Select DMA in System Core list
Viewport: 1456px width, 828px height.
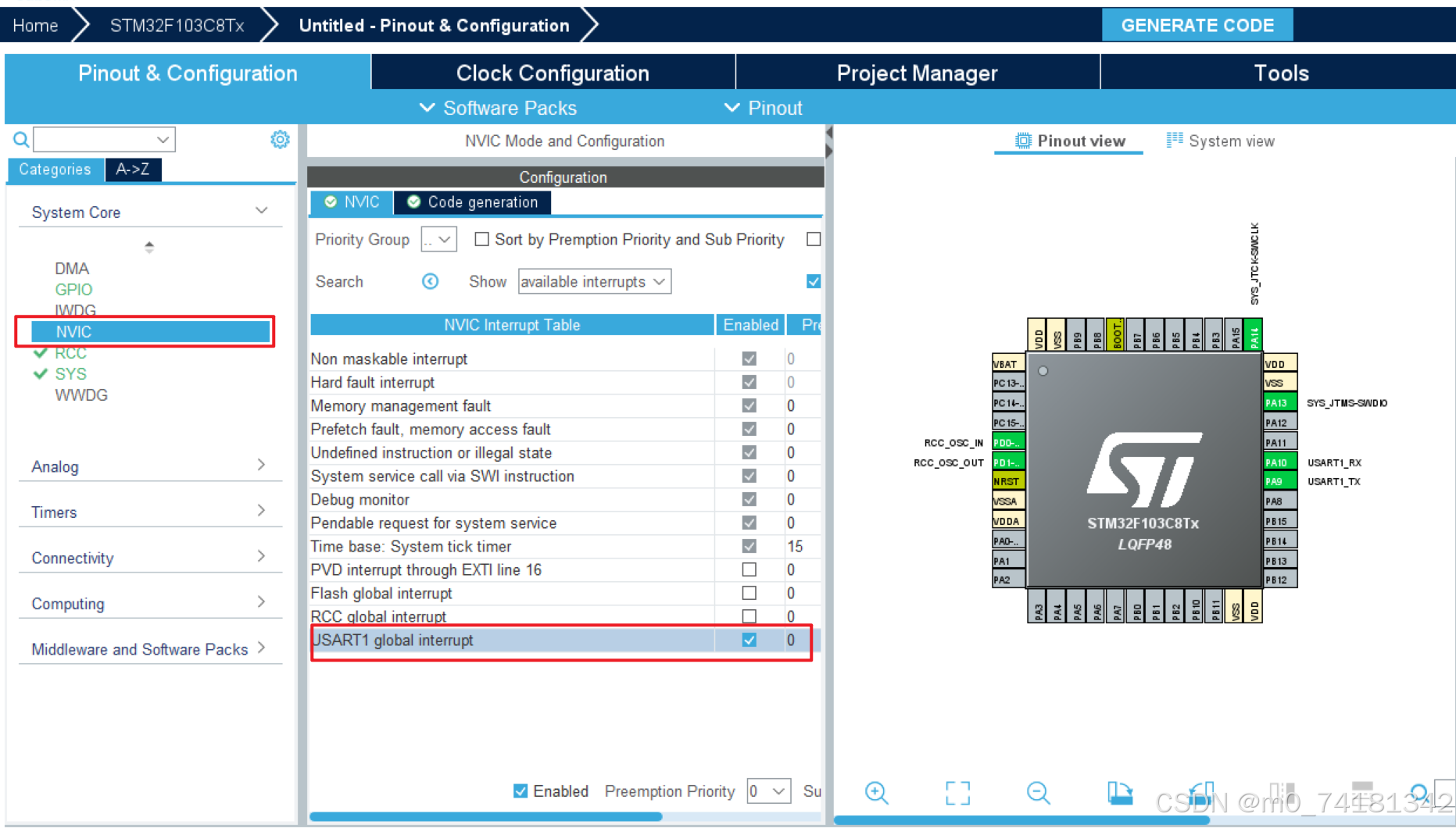pos(71,268)
